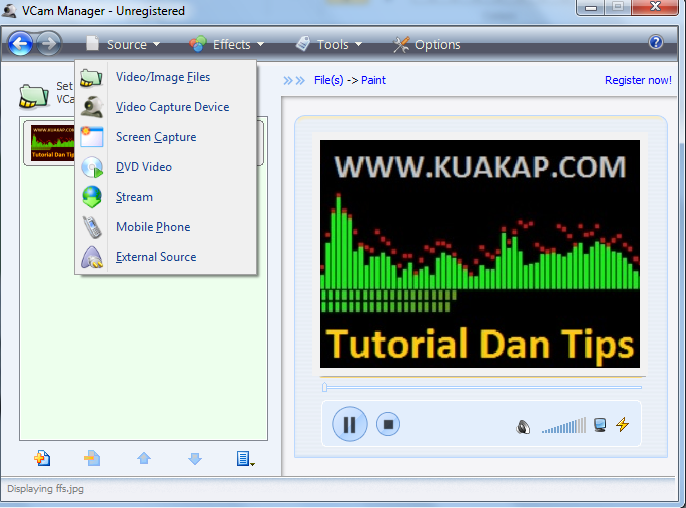Open the Effects dropdown menu
This screenshot has width=686, height=508.
click(x=227, y=44)
